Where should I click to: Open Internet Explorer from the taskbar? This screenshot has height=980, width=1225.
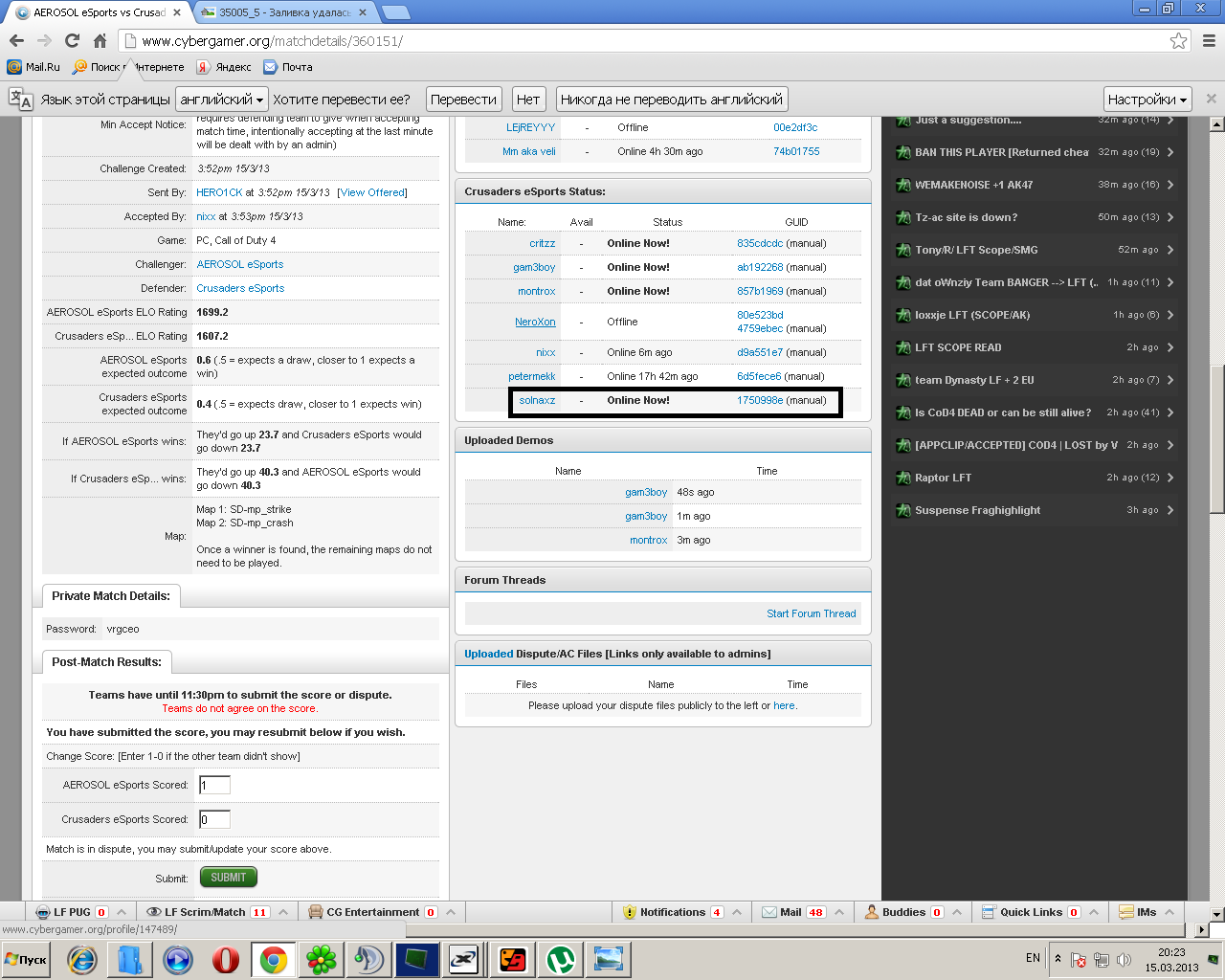(x=82, y=959)
